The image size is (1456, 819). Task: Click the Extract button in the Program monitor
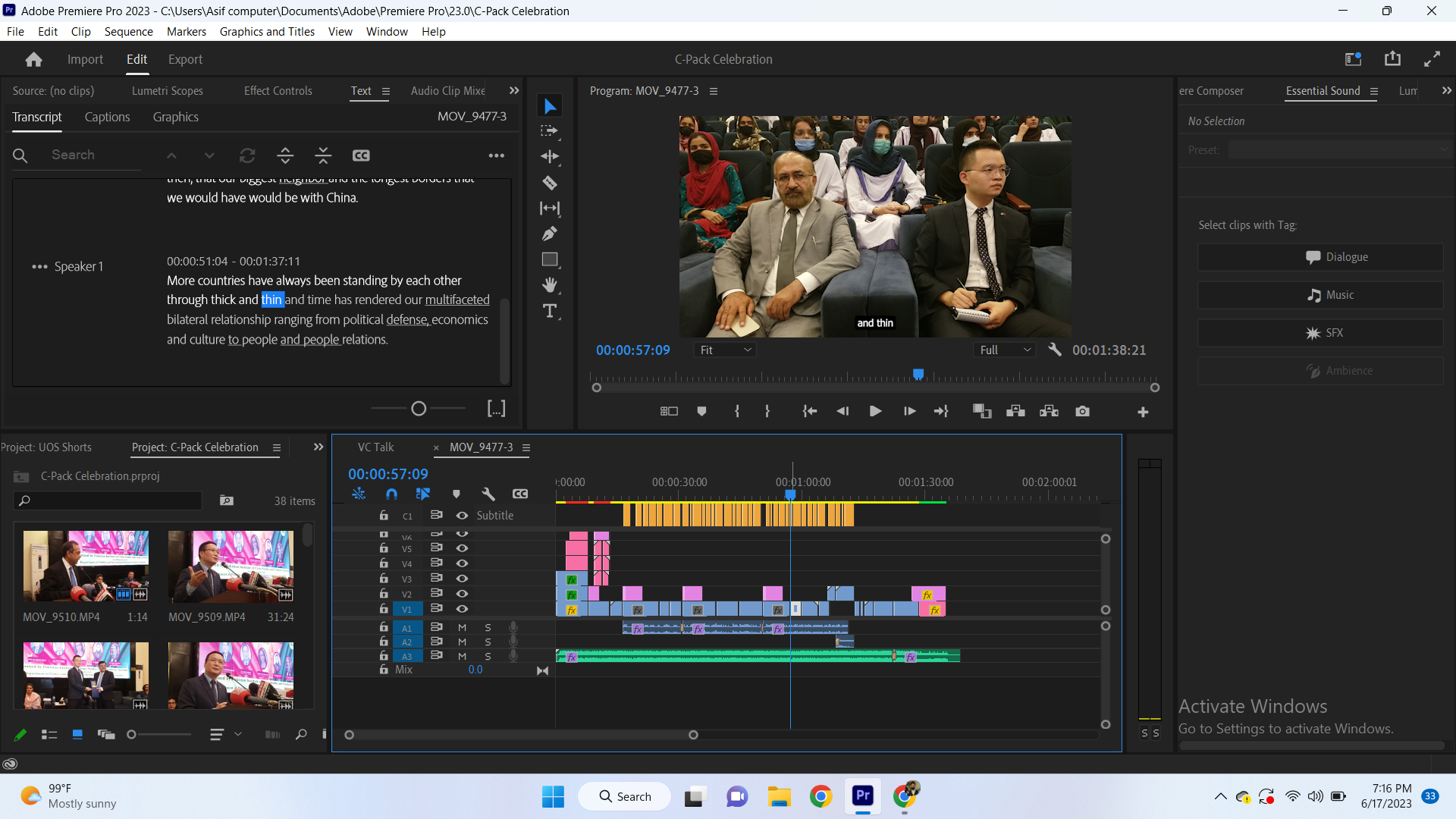(1049, 411)
